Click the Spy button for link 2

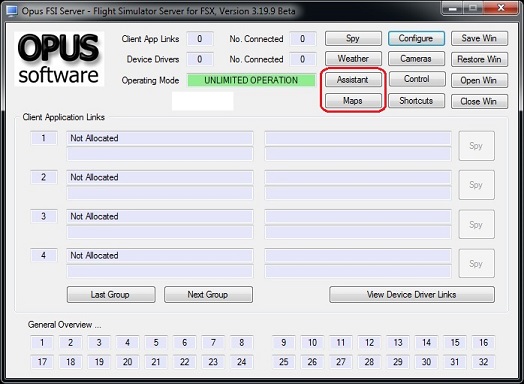(x=476, y=185)
